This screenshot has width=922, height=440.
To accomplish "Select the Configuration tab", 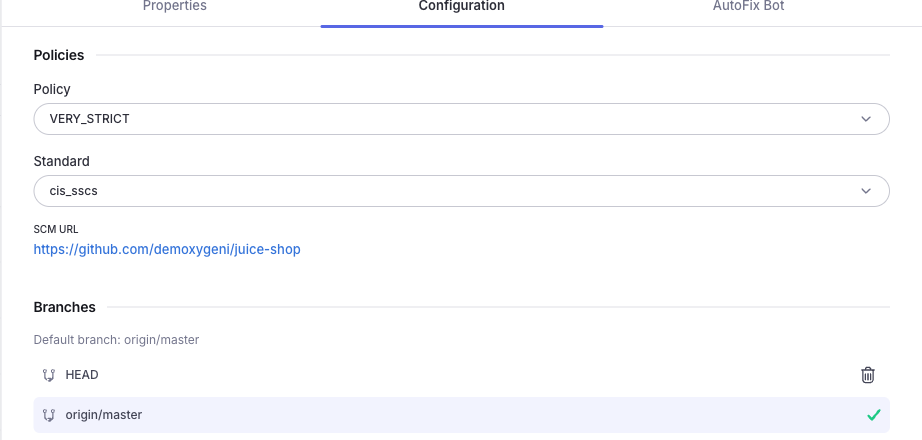I will point(462,6).
